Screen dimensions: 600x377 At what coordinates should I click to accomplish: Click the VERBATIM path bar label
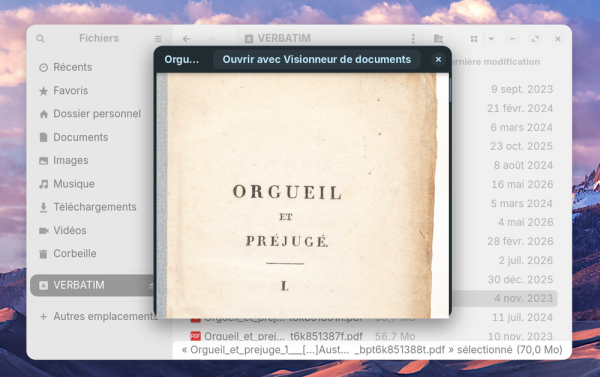[x=284, y=38]
